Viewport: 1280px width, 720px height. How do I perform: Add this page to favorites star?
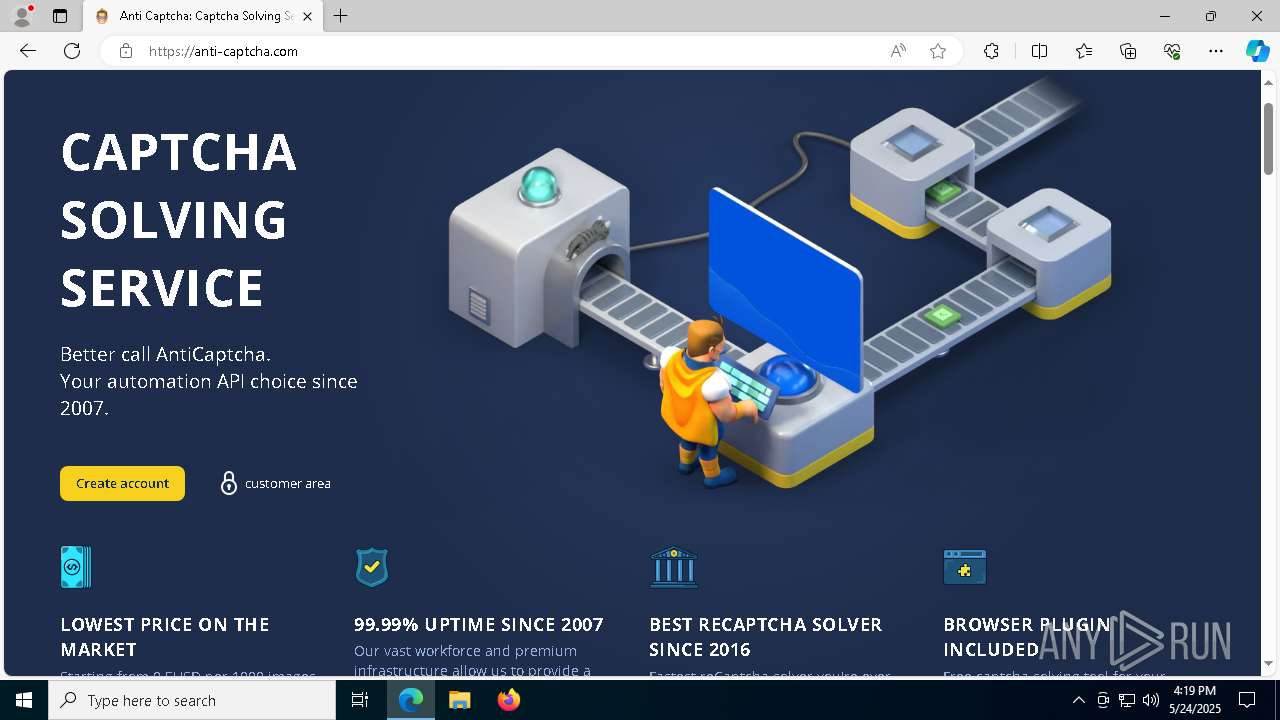(x=938, y=51)
